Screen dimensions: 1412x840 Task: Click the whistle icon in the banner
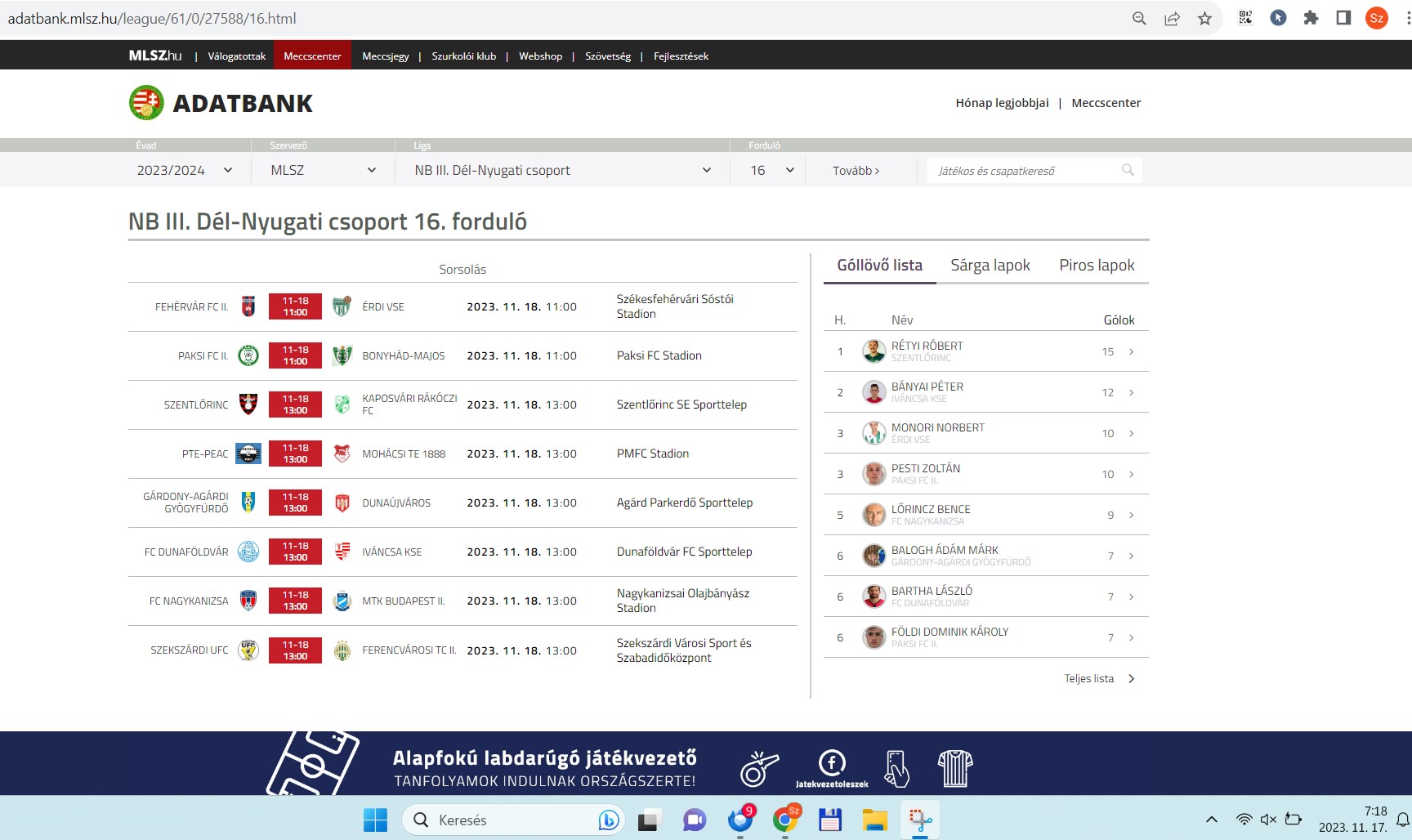[x=758, y=768]
